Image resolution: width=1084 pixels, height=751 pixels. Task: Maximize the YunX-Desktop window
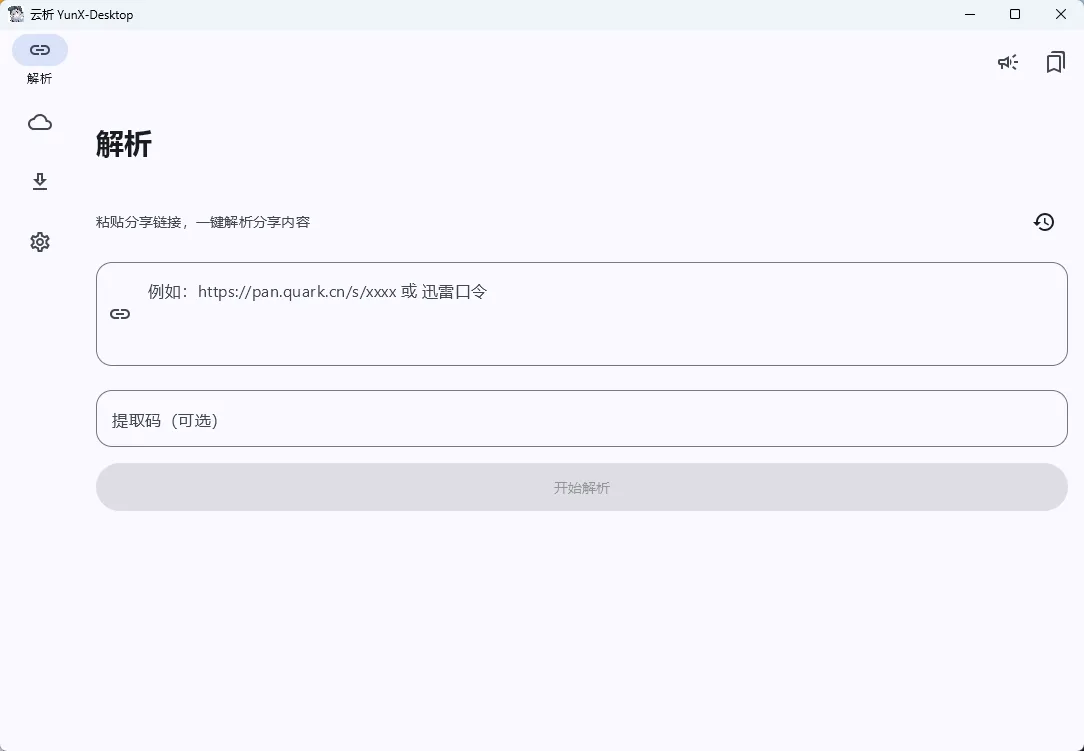pyautogui.click(x=1015, y=15)
